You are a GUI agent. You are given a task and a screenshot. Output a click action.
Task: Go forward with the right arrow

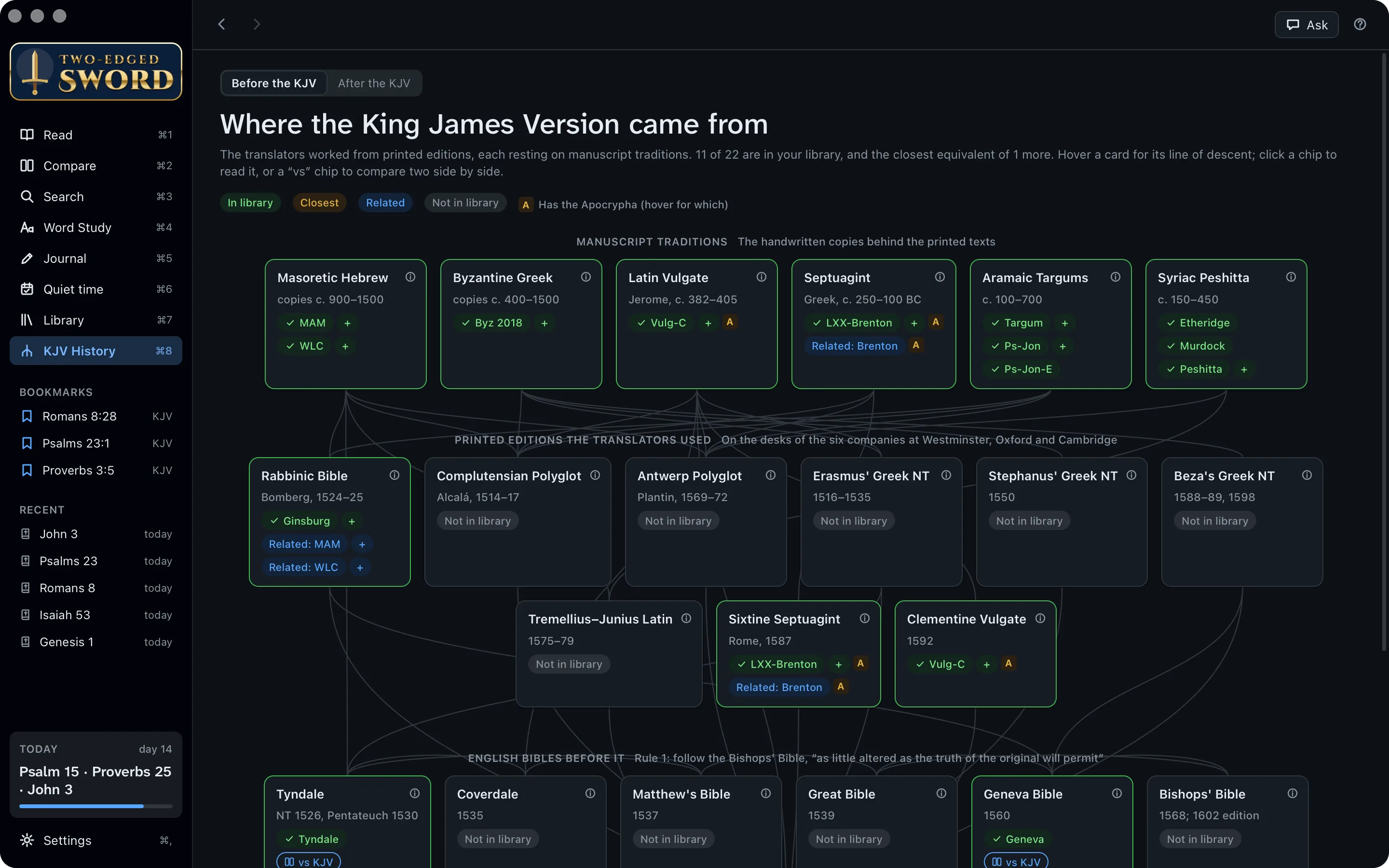257,24
